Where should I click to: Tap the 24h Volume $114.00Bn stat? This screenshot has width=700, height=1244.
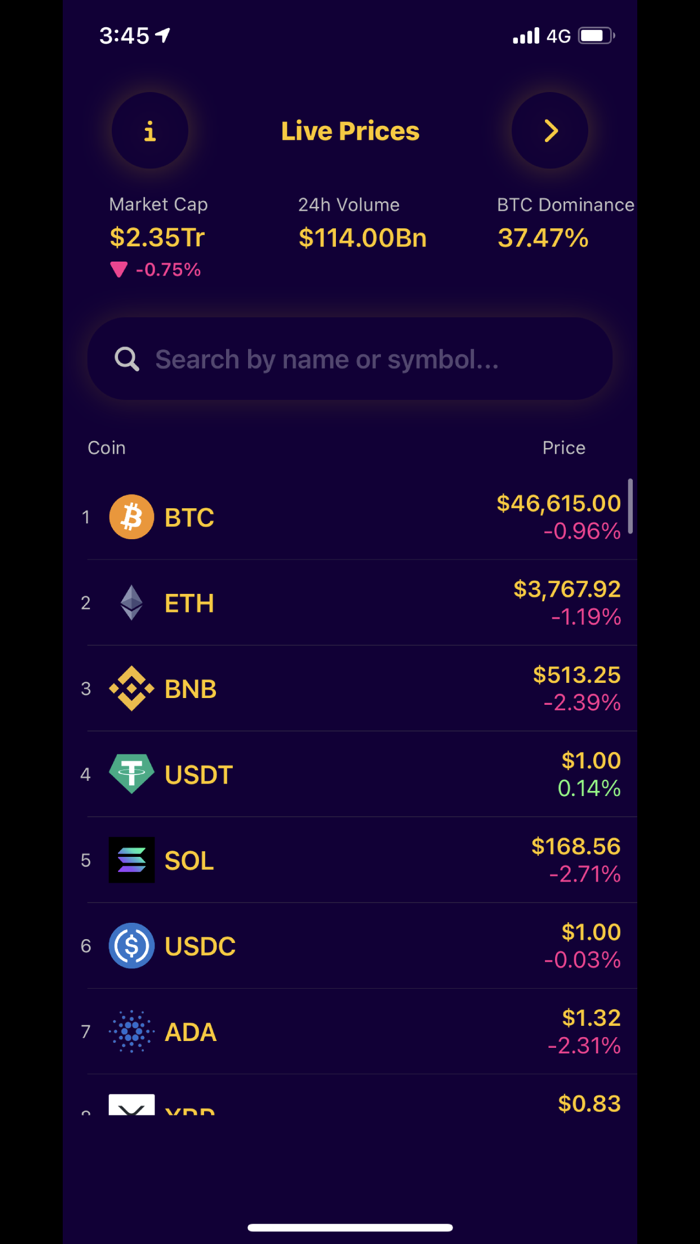pos(362,238)
